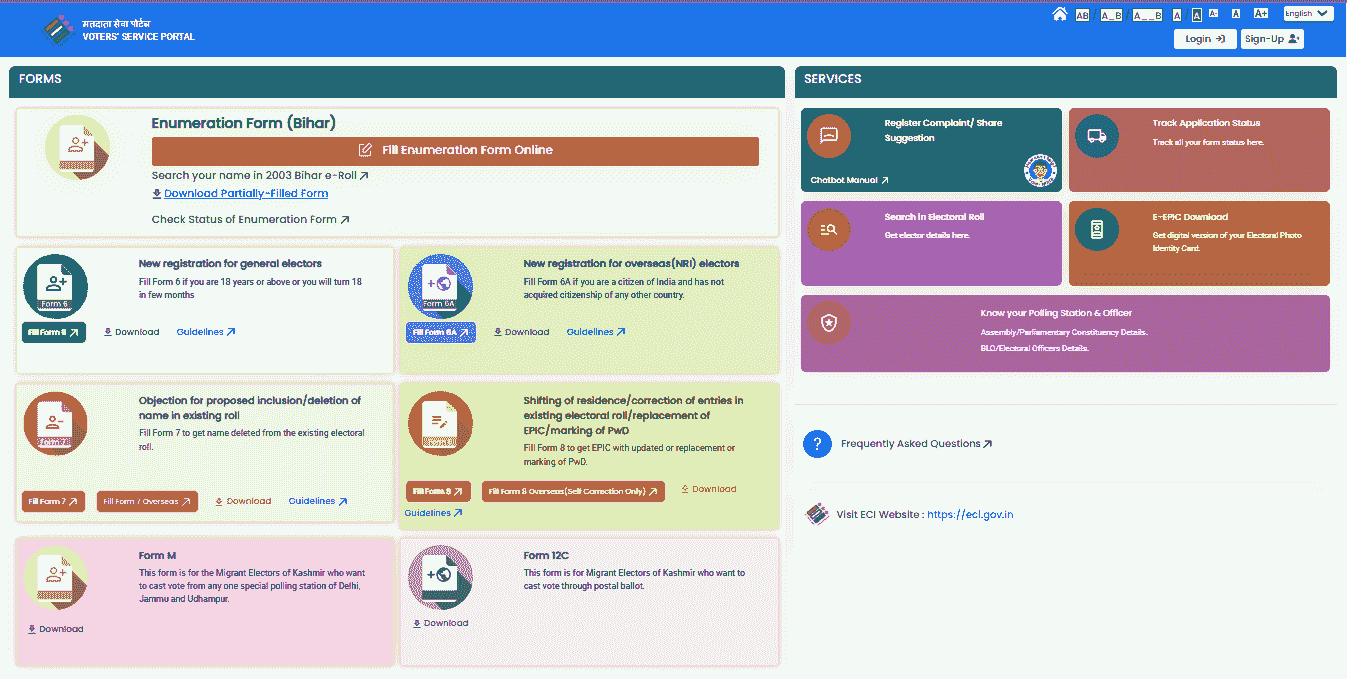Click the Form 7 round icon
Viewport: 1347px width, 679px height.
click(55, 423)
